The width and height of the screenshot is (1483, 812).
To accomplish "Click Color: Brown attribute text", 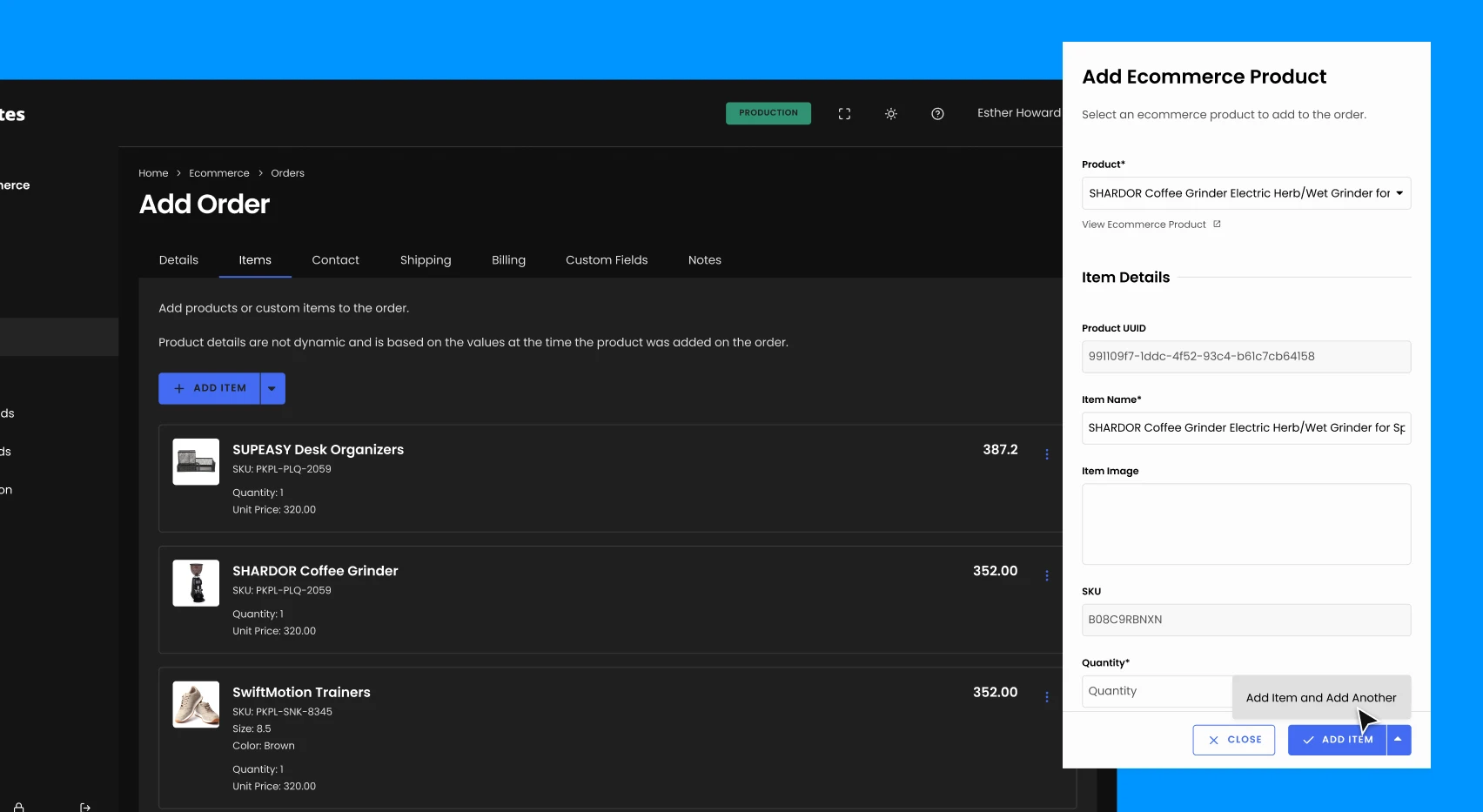I will (x=264, y=746).
